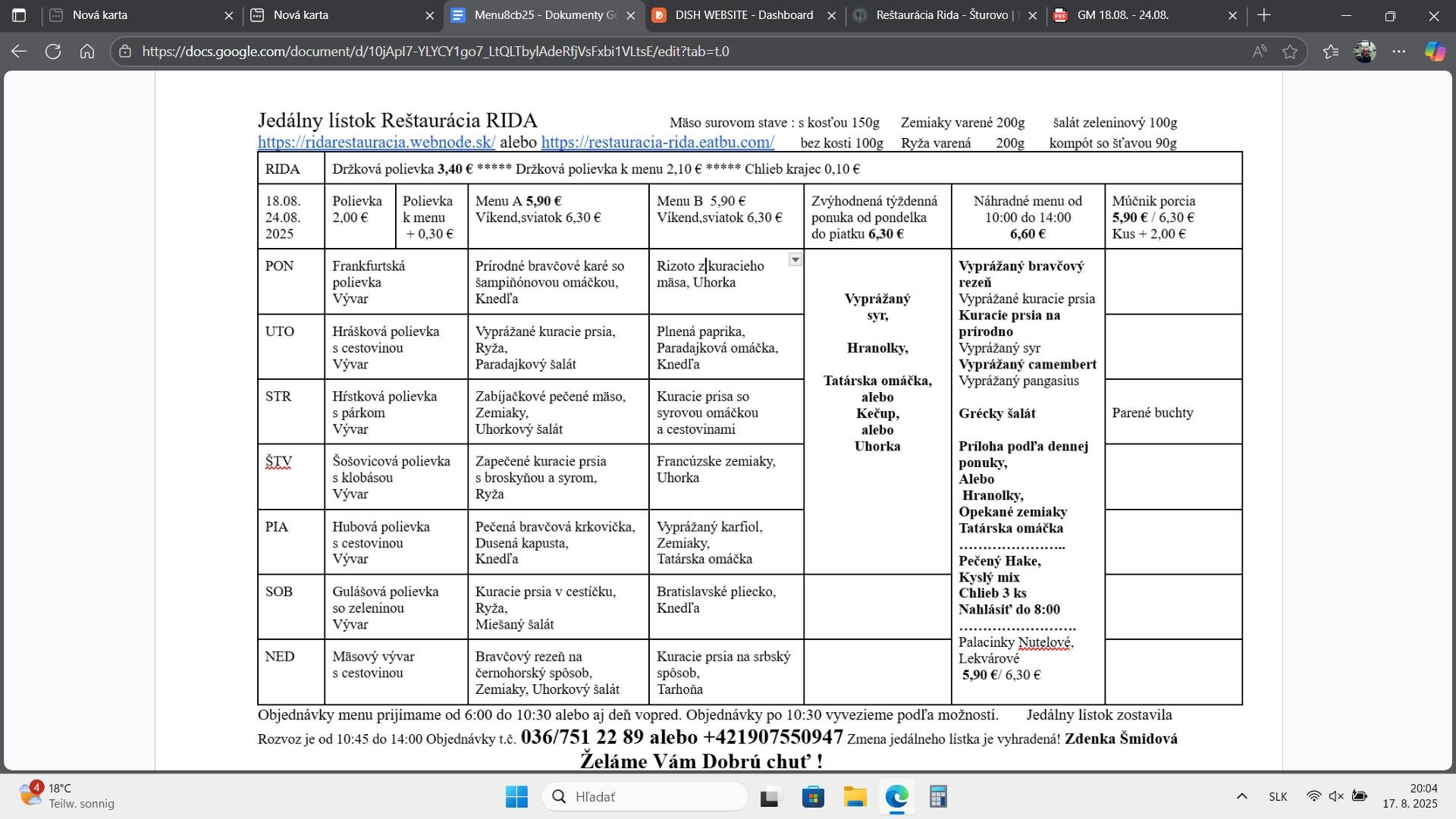Open the browser profile avatar

coord(1365,52)
